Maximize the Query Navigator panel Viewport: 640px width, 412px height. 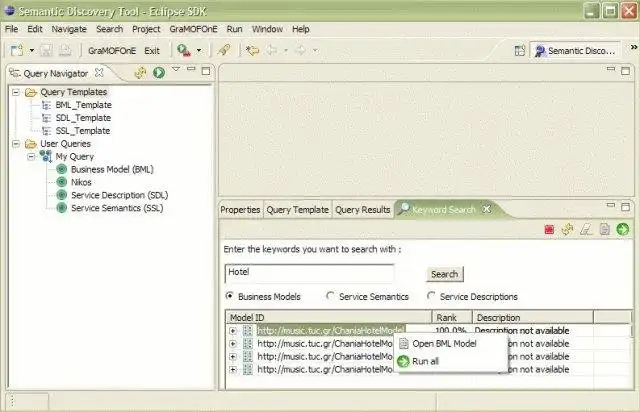(x=206, y=71)
